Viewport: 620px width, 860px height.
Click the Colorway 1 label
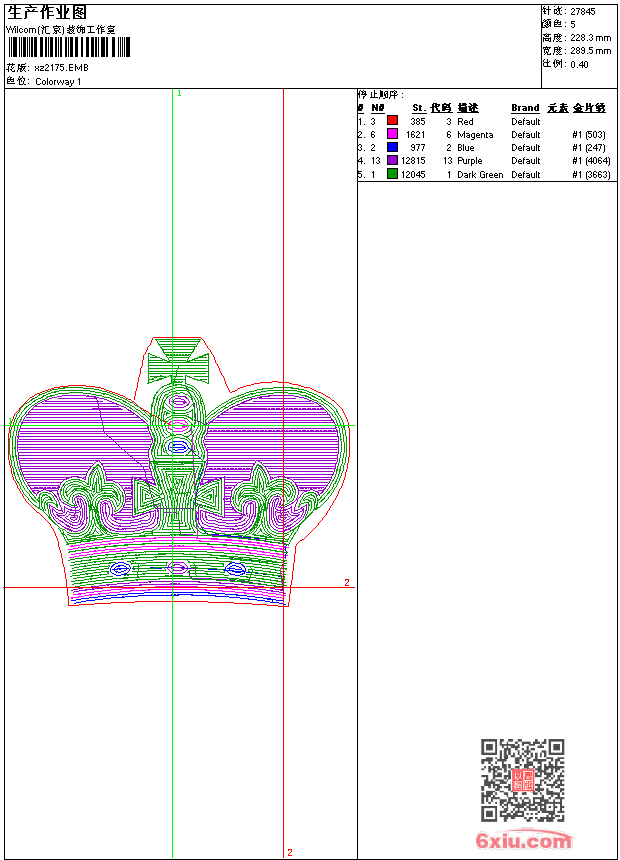[x=58, y=82]
